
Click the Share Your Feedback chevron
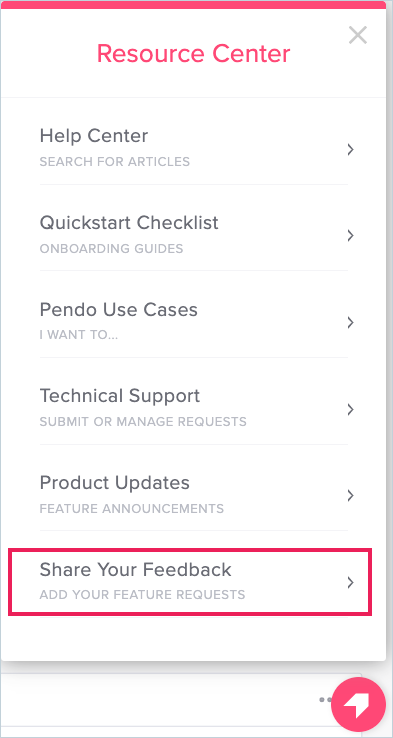click(x=350, y=583)
